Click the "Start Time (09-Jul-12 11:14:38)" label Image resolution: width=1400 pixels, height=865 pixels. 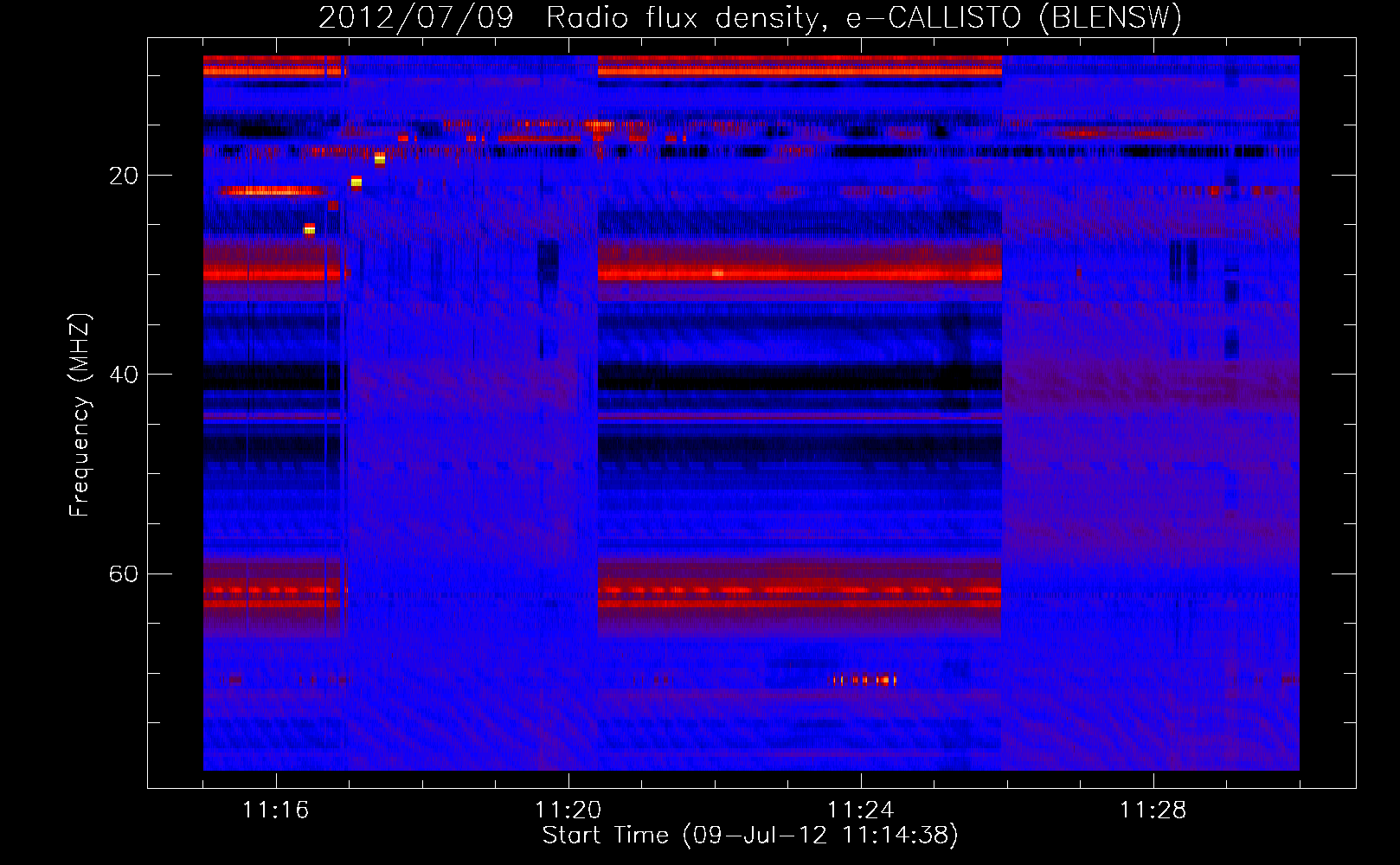(750, 836)
